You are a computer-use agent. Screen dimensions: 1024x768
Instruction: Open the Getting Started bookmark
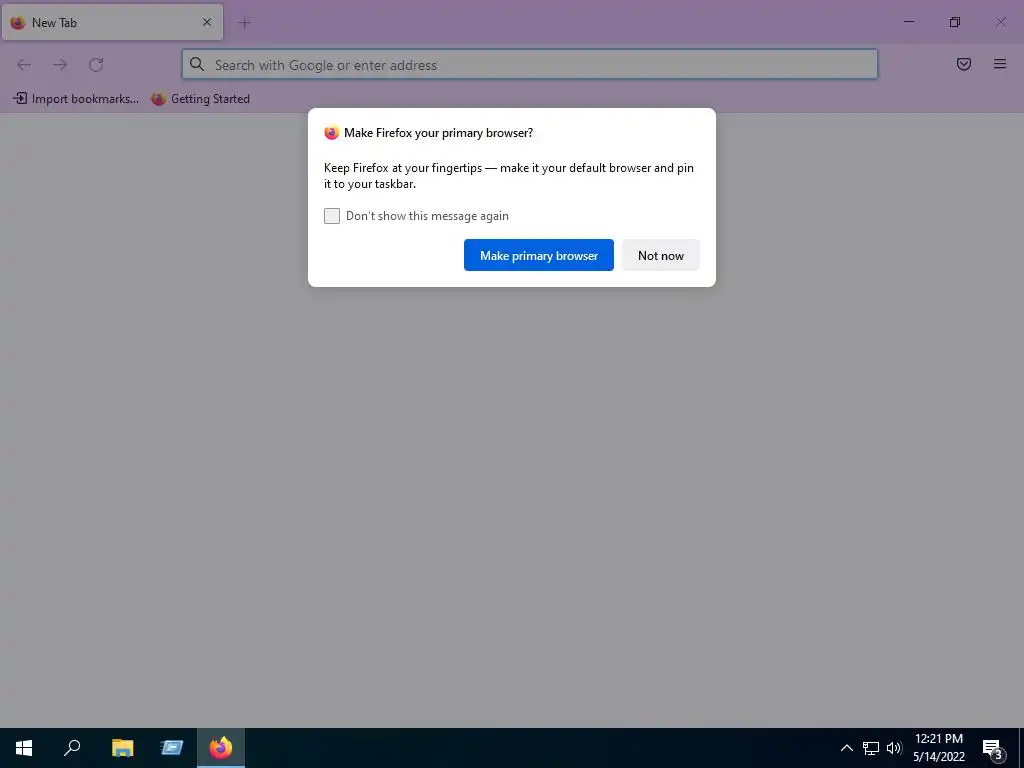tap(200, 99)
